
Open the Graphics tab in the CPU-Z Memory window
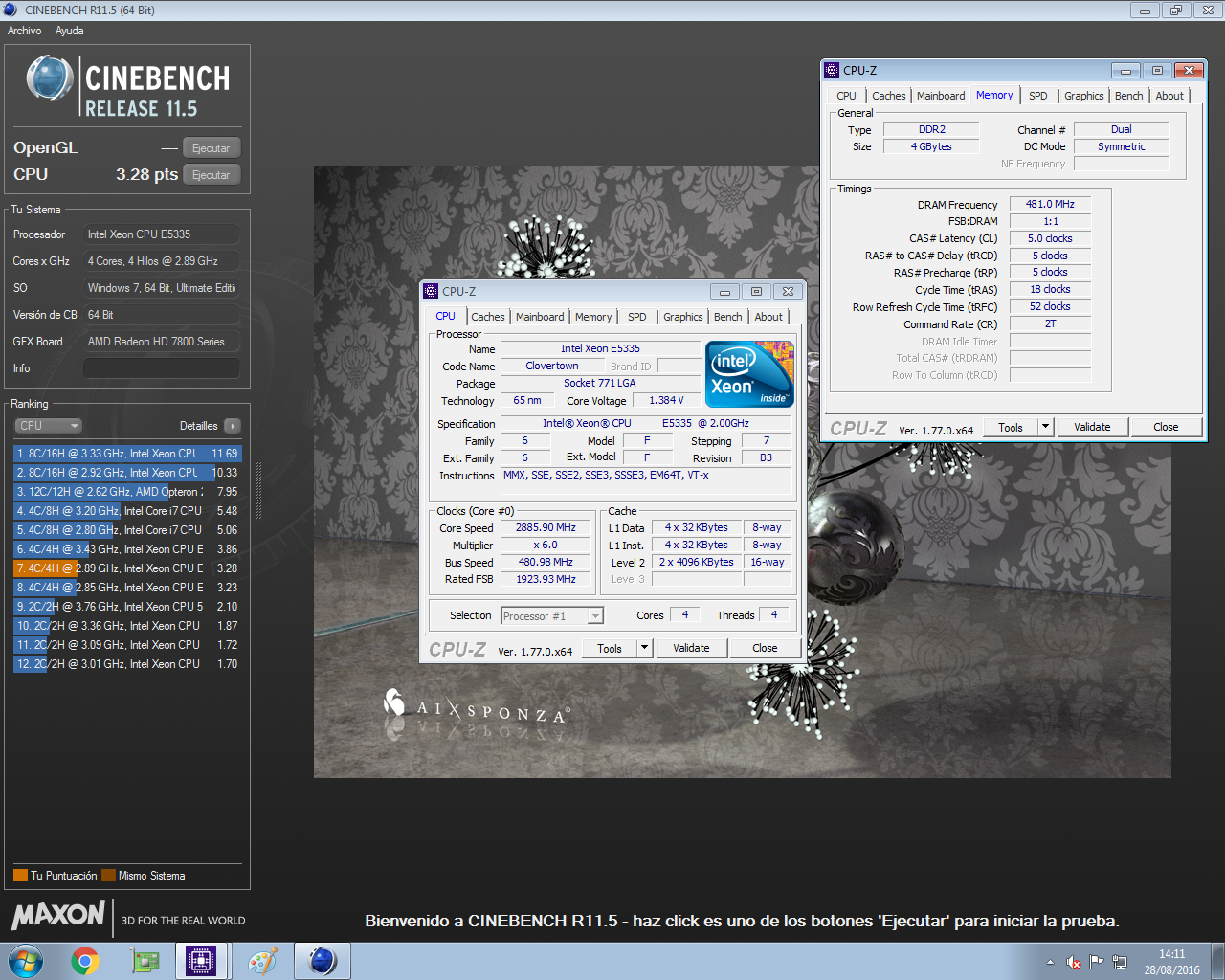tap(1084, 96)
